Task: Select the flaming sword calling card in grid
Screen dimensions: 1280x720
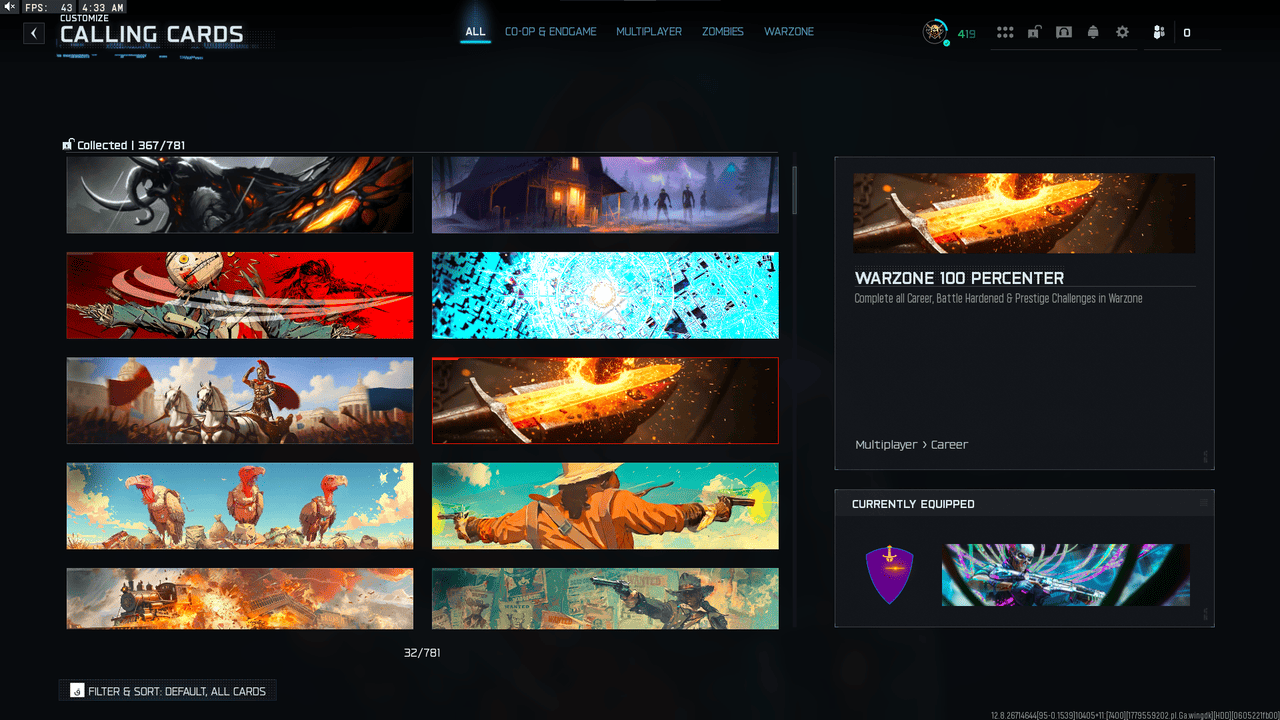Action: tap(605, 401)
